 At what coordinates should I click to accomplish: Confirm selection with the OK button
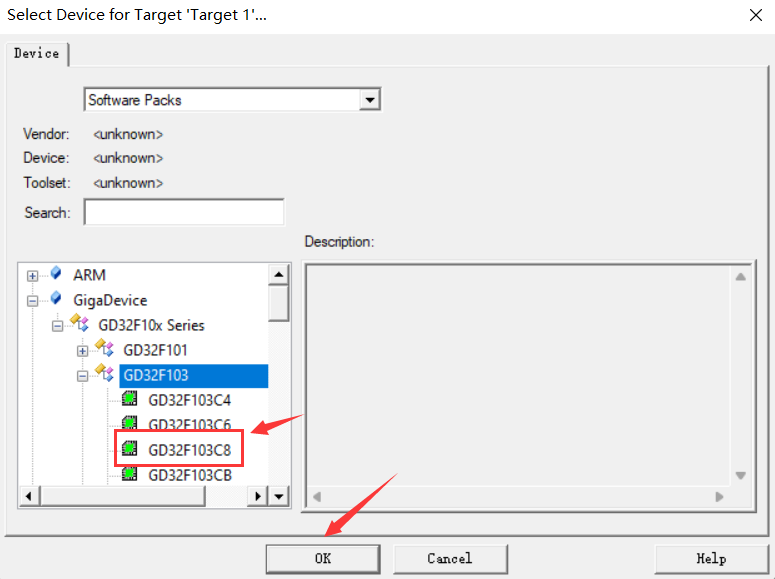point(323,559)
